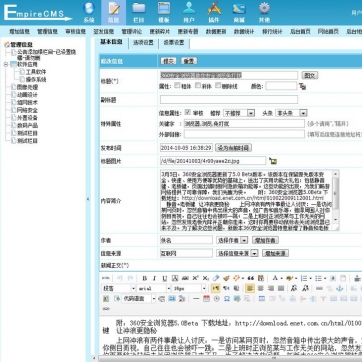Viewport: 362px width, 362px height.
Task: Open the 其他 (Other) gear icon
Action: pos(264,12)
